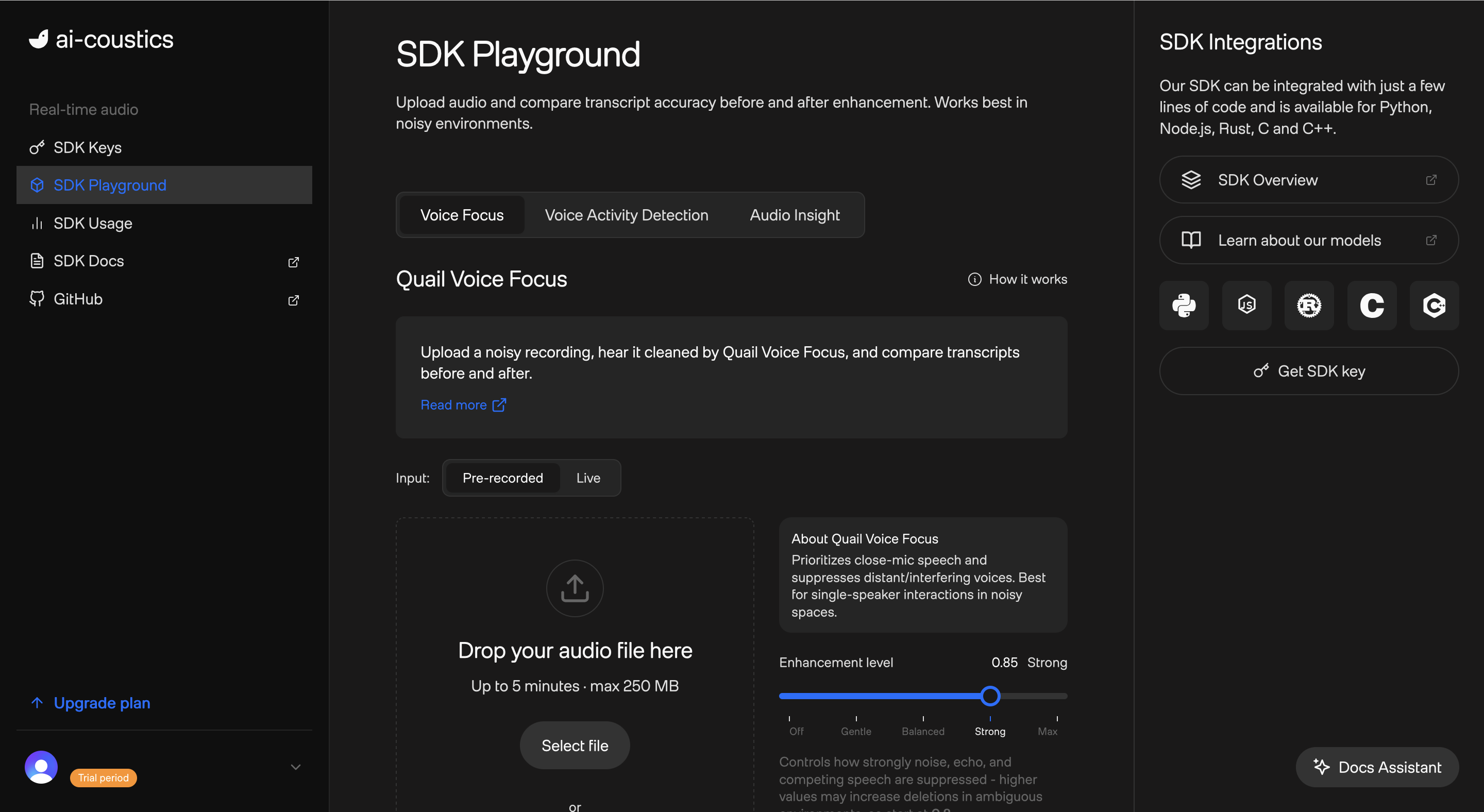Select Pre-recorded input mode
The image size is (1484, 812).
(502, 478)
